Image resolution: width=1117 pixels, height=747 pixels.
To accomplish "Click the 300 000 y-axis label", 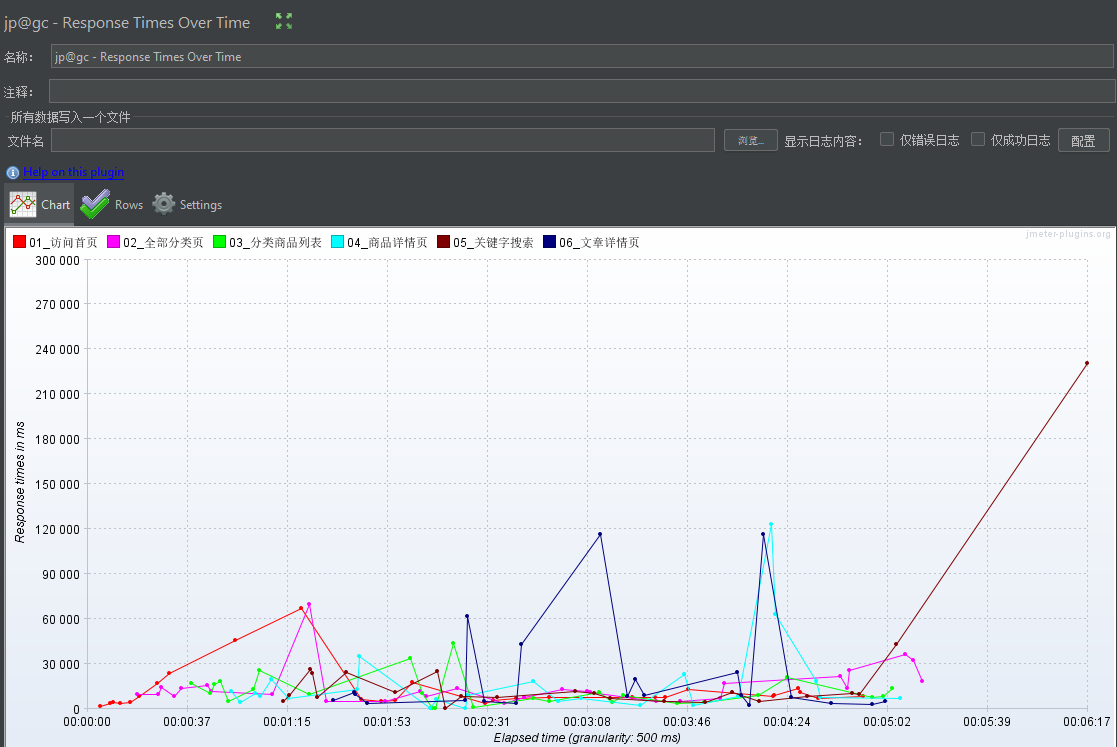I will click(58, 261).
